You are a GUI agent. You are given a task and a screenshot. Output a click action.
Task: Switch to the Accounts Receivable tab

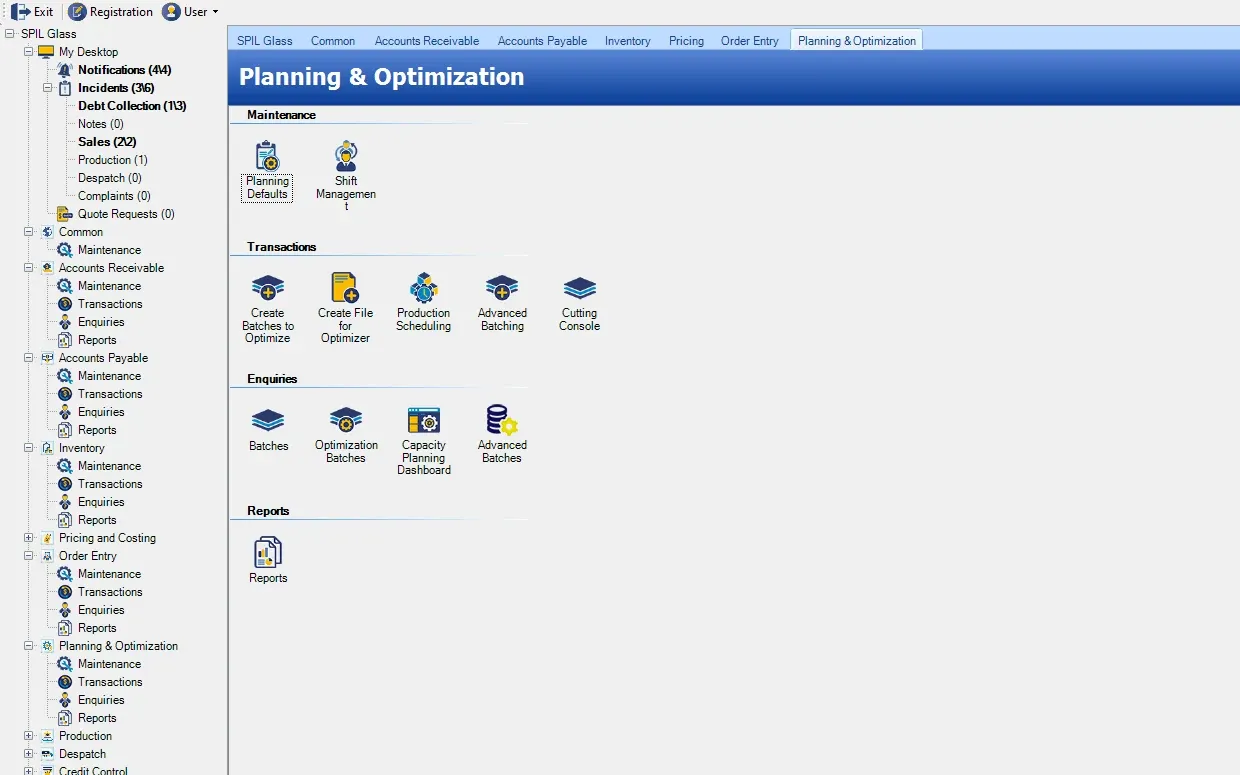427,41
